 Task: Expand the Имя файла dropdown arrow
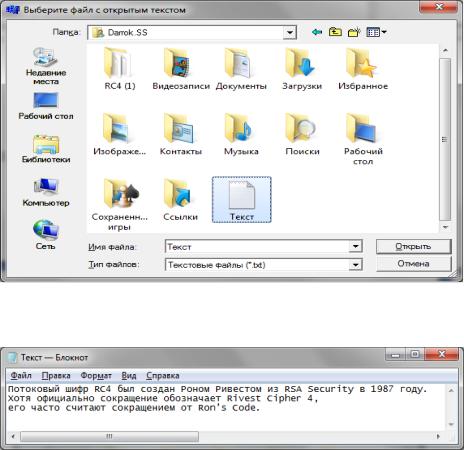[x=356, y=247]
